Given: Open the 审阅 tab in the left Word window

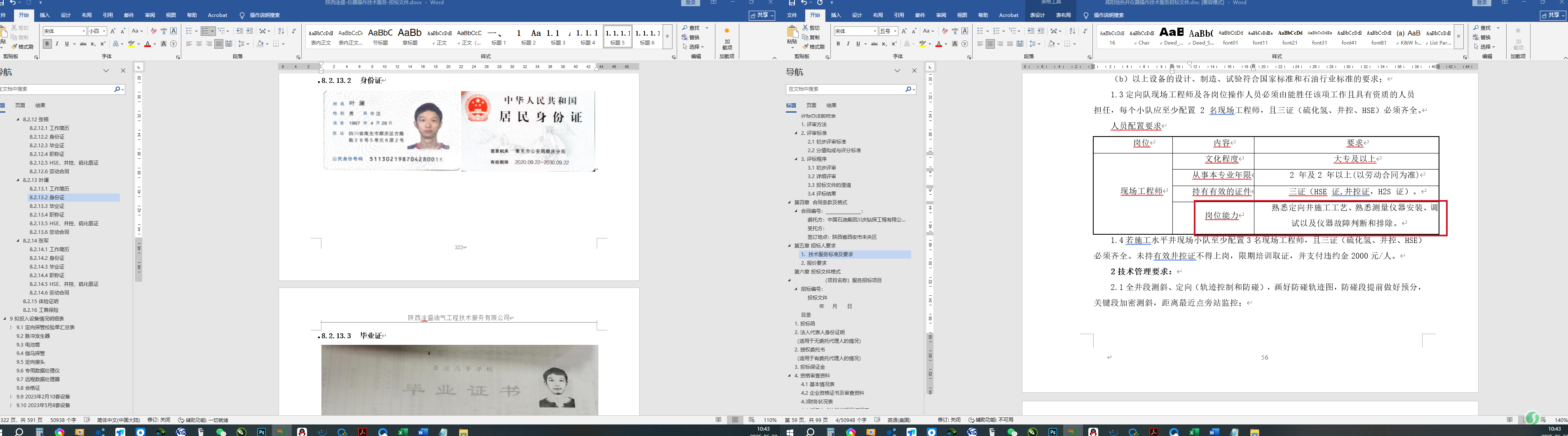Looking at the screenshot, I should pos(150,15).
